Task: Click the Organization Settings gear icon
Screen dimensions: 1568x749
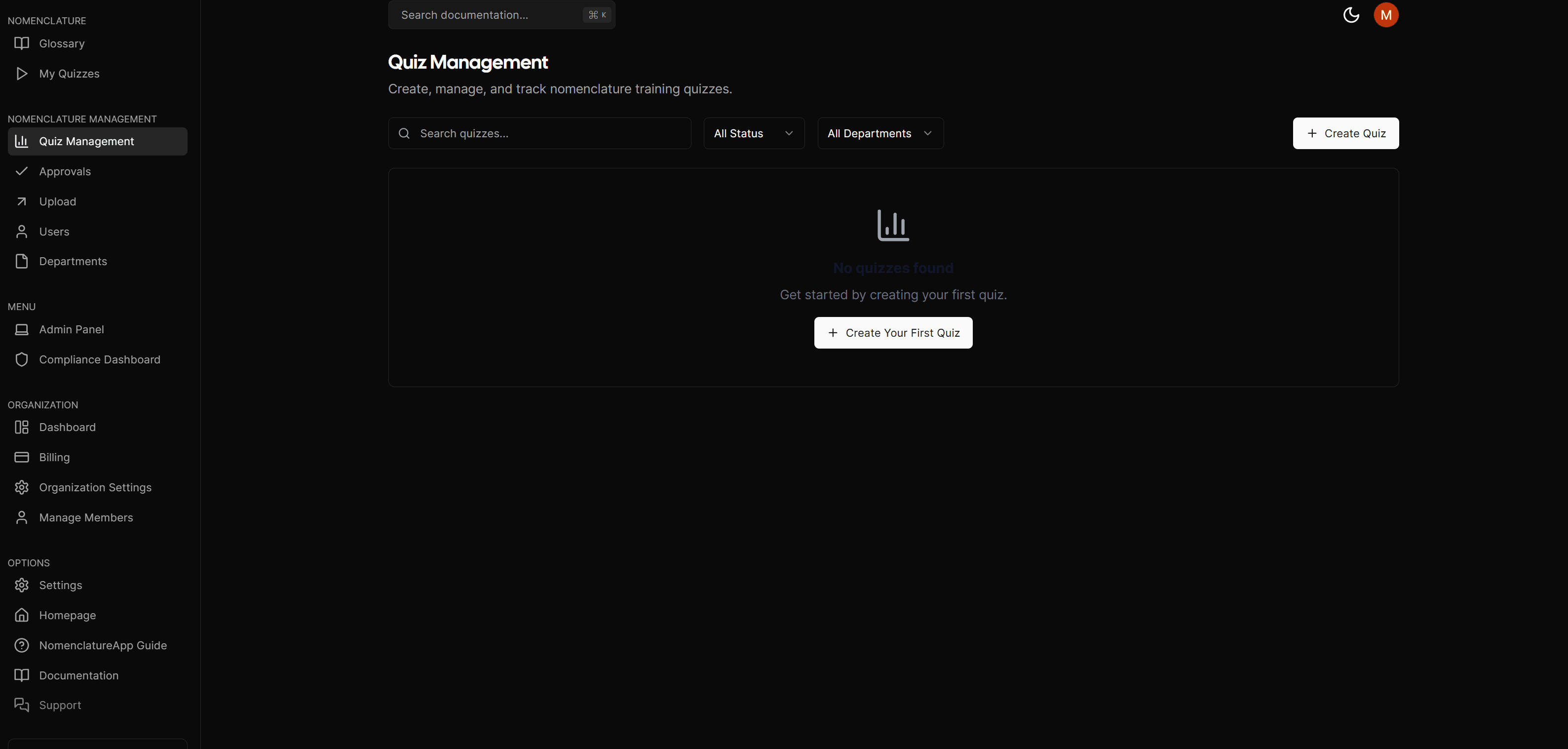Action: pos(22,487)
